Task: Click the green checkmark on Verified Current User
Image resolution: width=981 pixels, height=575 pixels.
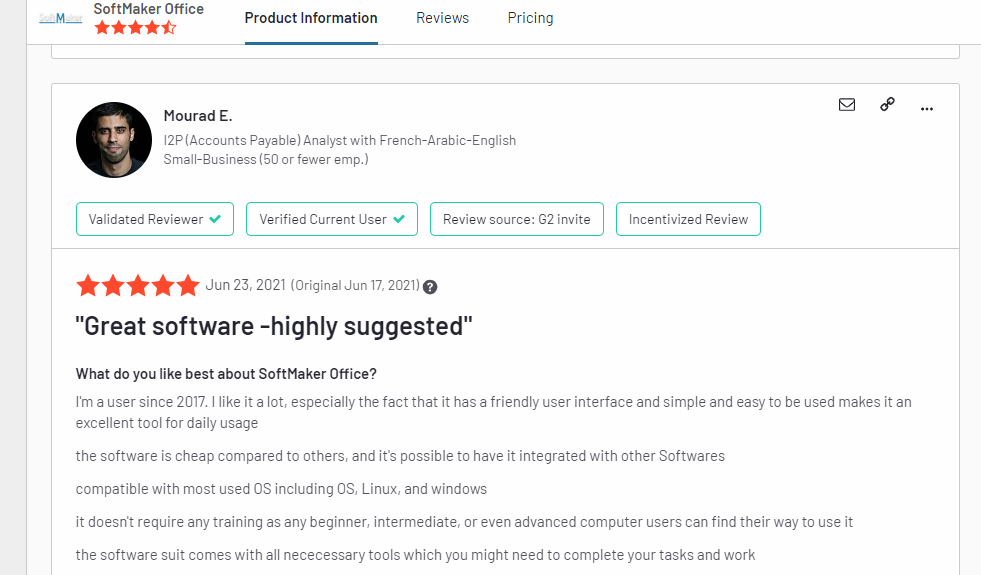Action: pyautogui.click(x=399, y=219)
